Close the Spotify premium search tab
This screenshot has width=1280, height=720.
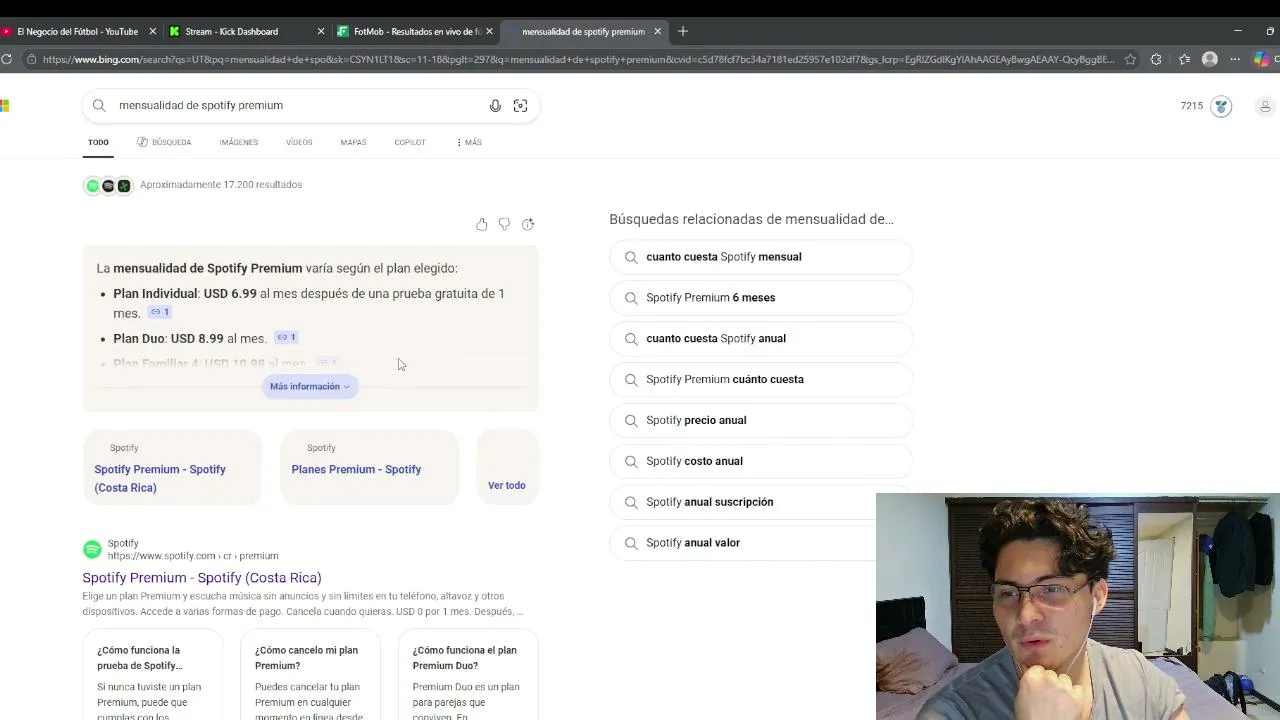click(658, 31)
